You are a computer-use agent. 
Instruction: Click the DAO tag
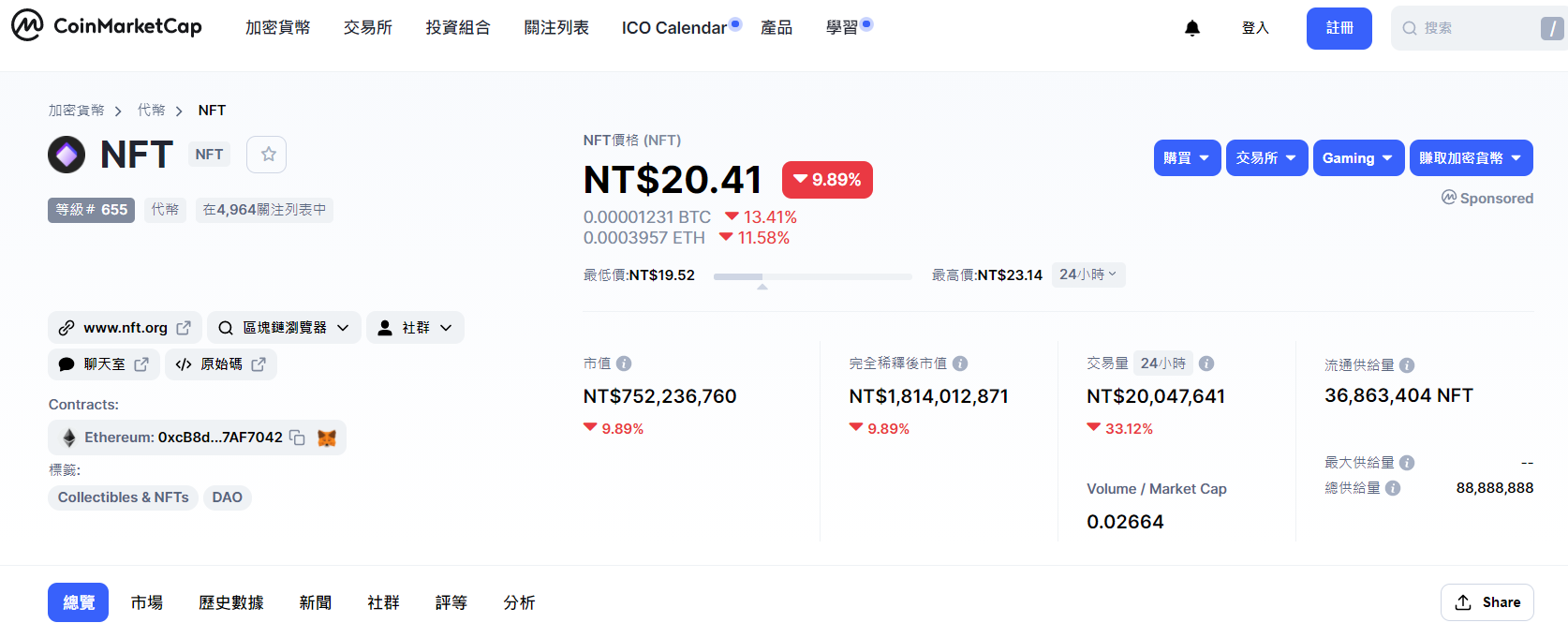(228, 497)
